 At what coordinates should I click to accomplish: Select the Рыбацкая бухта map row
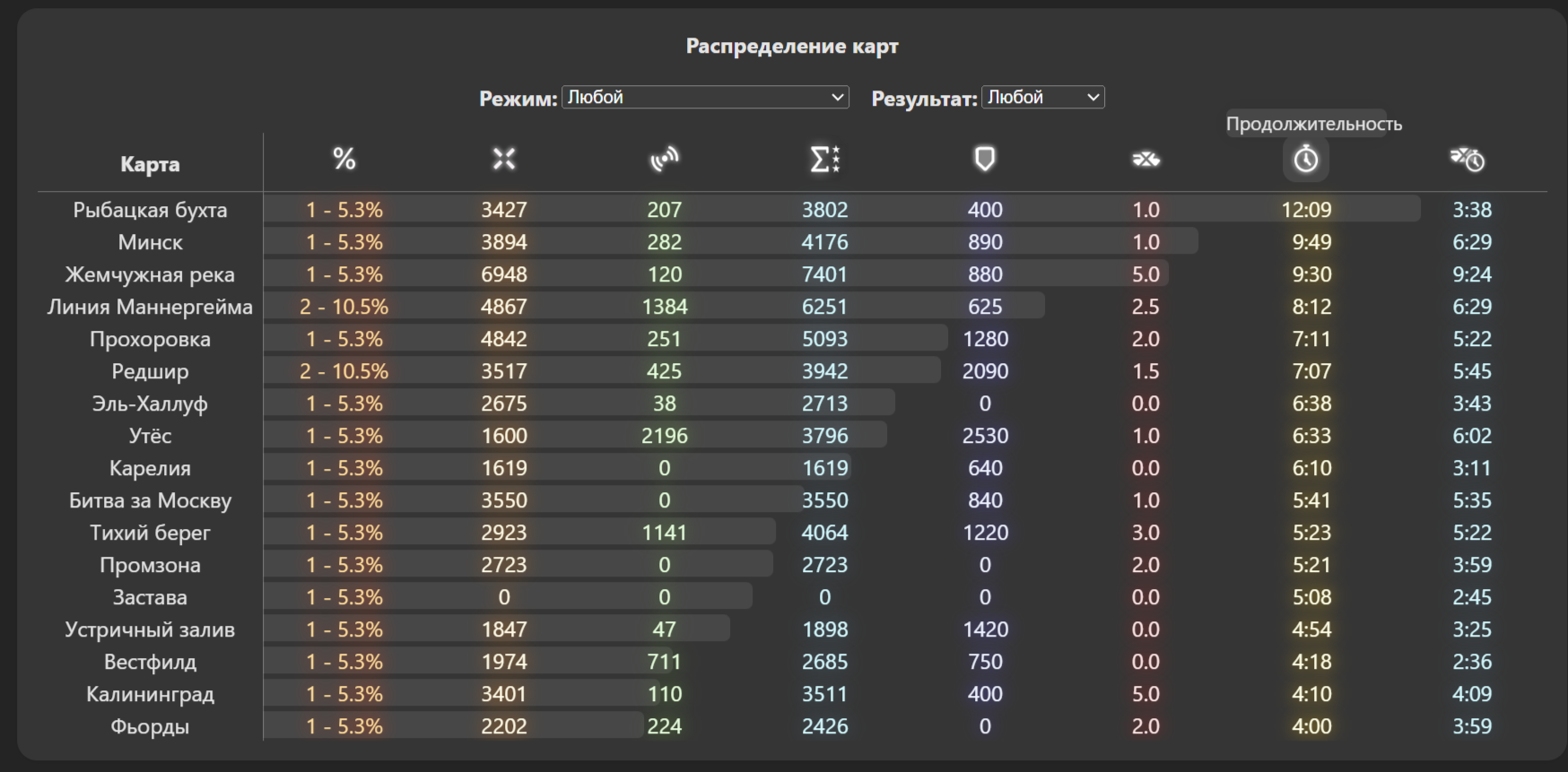click(x=792, y=210)
